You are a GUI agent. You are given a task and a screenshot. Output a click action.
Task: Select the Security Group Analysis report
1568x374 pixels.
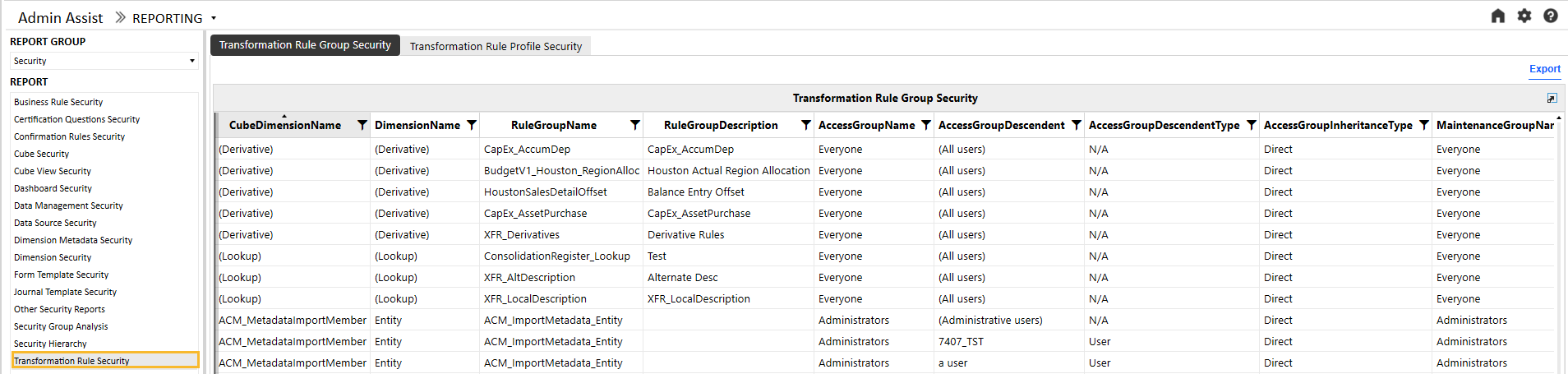(61, 326)
